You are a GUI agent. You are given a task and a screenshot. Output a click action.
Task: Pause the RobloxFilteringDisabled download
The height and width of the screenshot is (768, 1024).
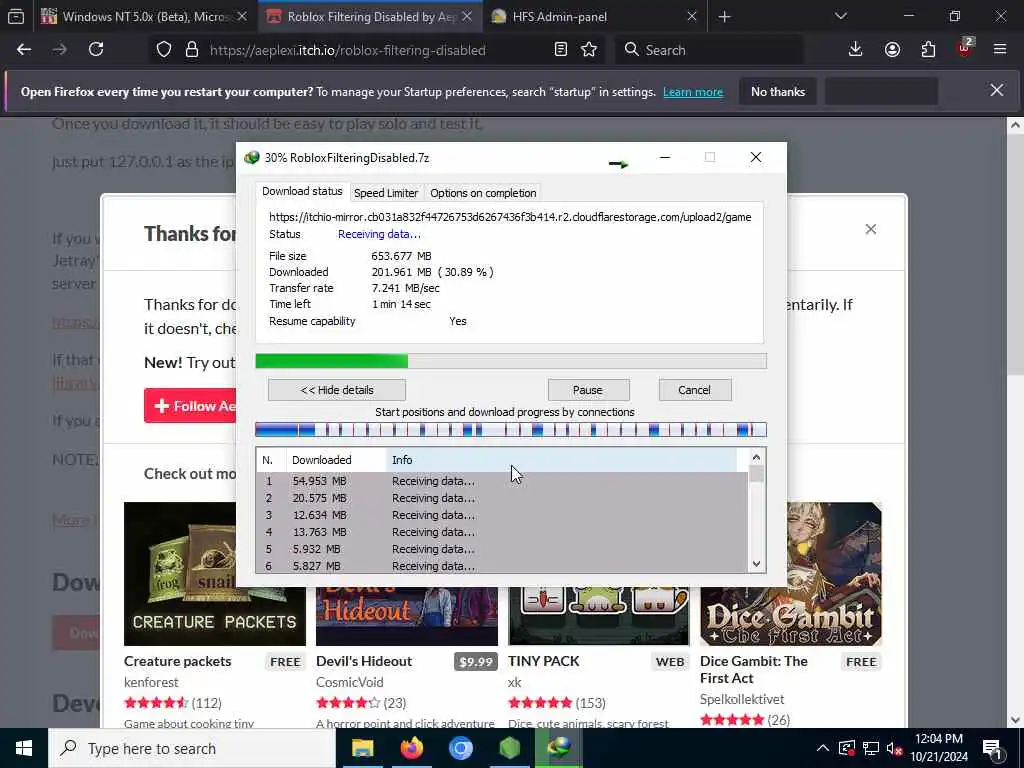pyautogui.click(x=588, y=390)
